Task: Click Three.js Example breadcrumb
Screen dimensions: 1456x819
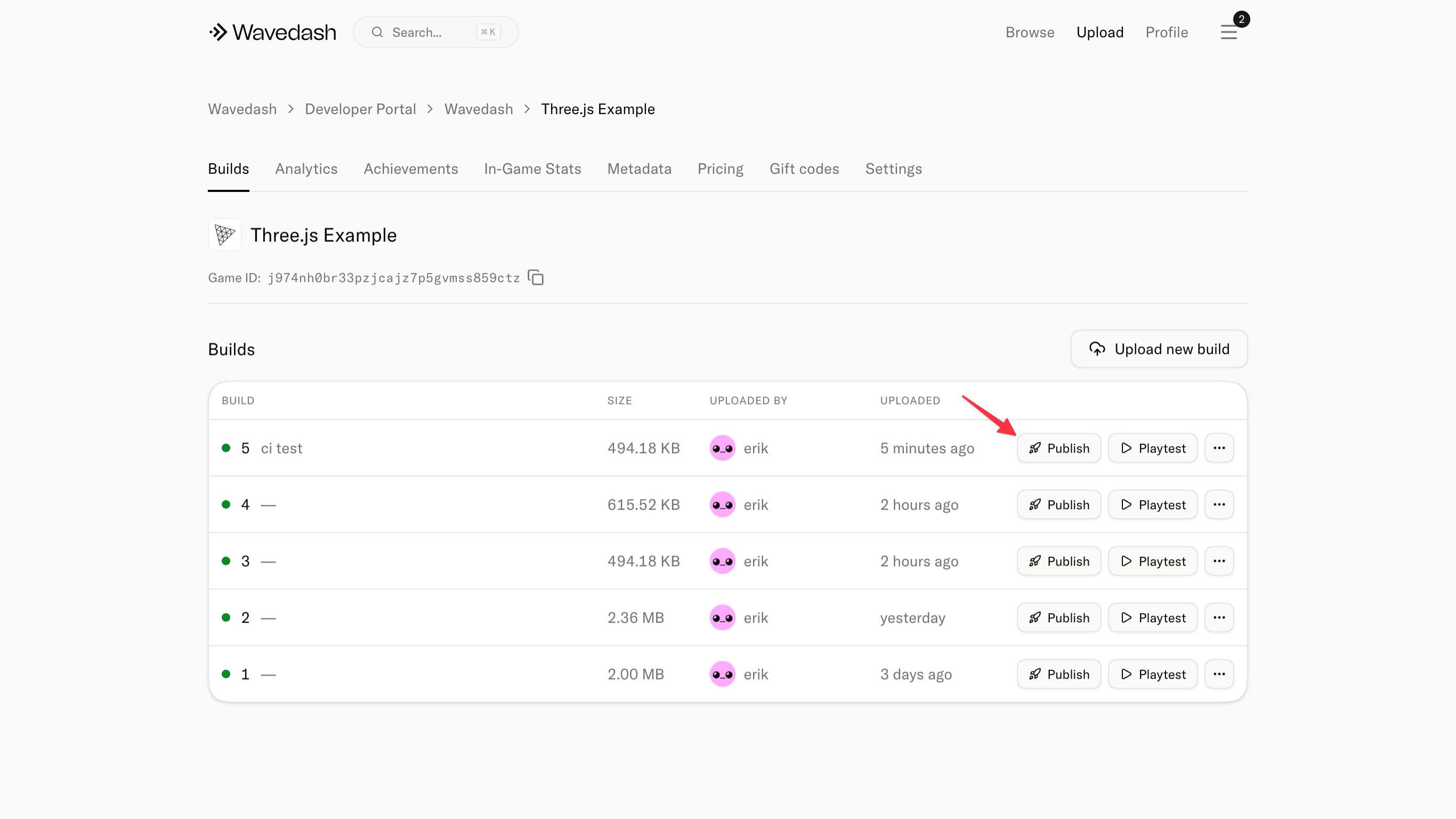Action: (597, 109)
